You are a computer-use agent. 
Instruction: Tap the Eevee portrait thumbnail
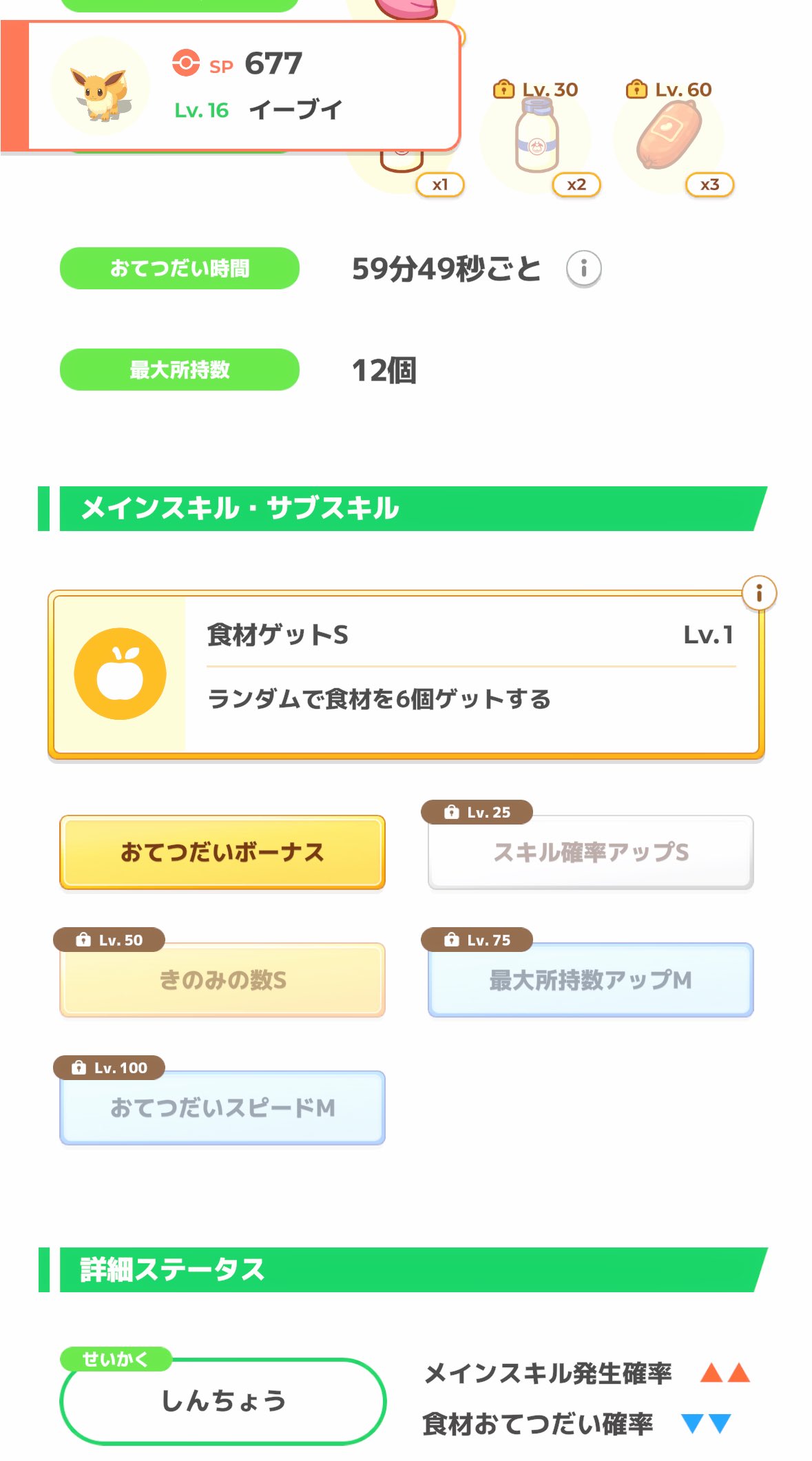(x=101, y=86)
